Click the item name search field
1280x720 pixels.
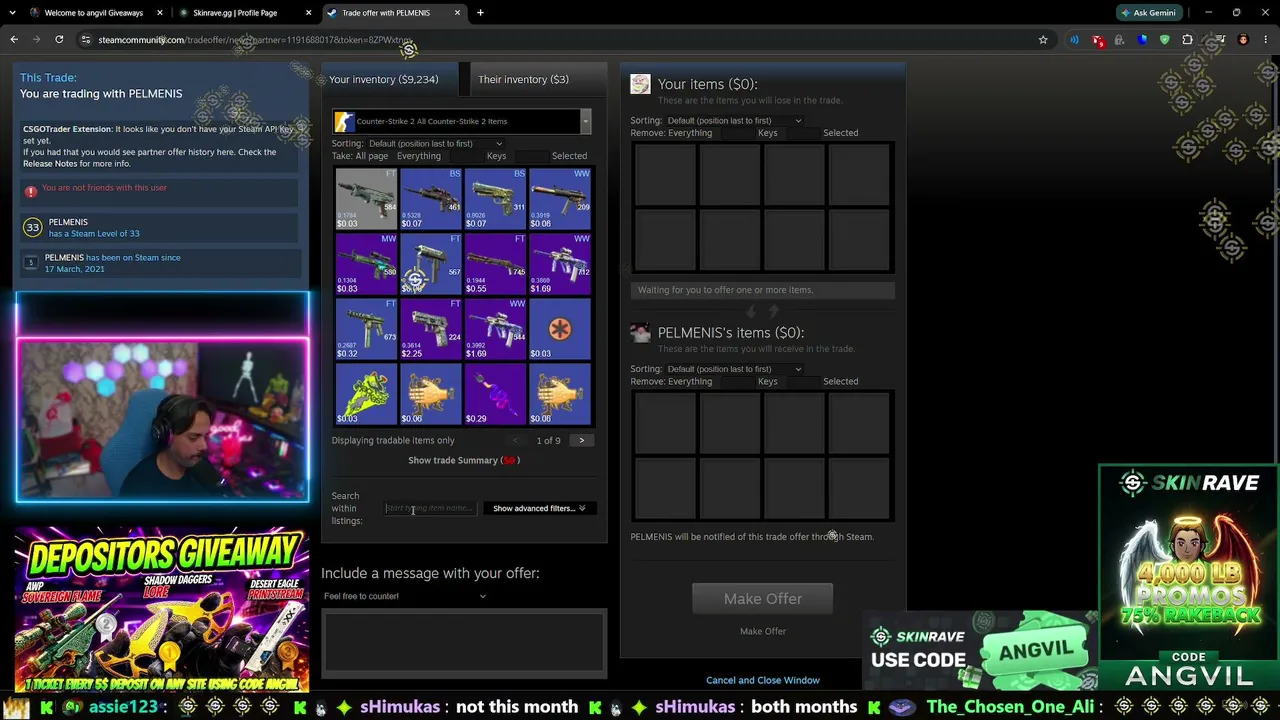tap(430, 508)
